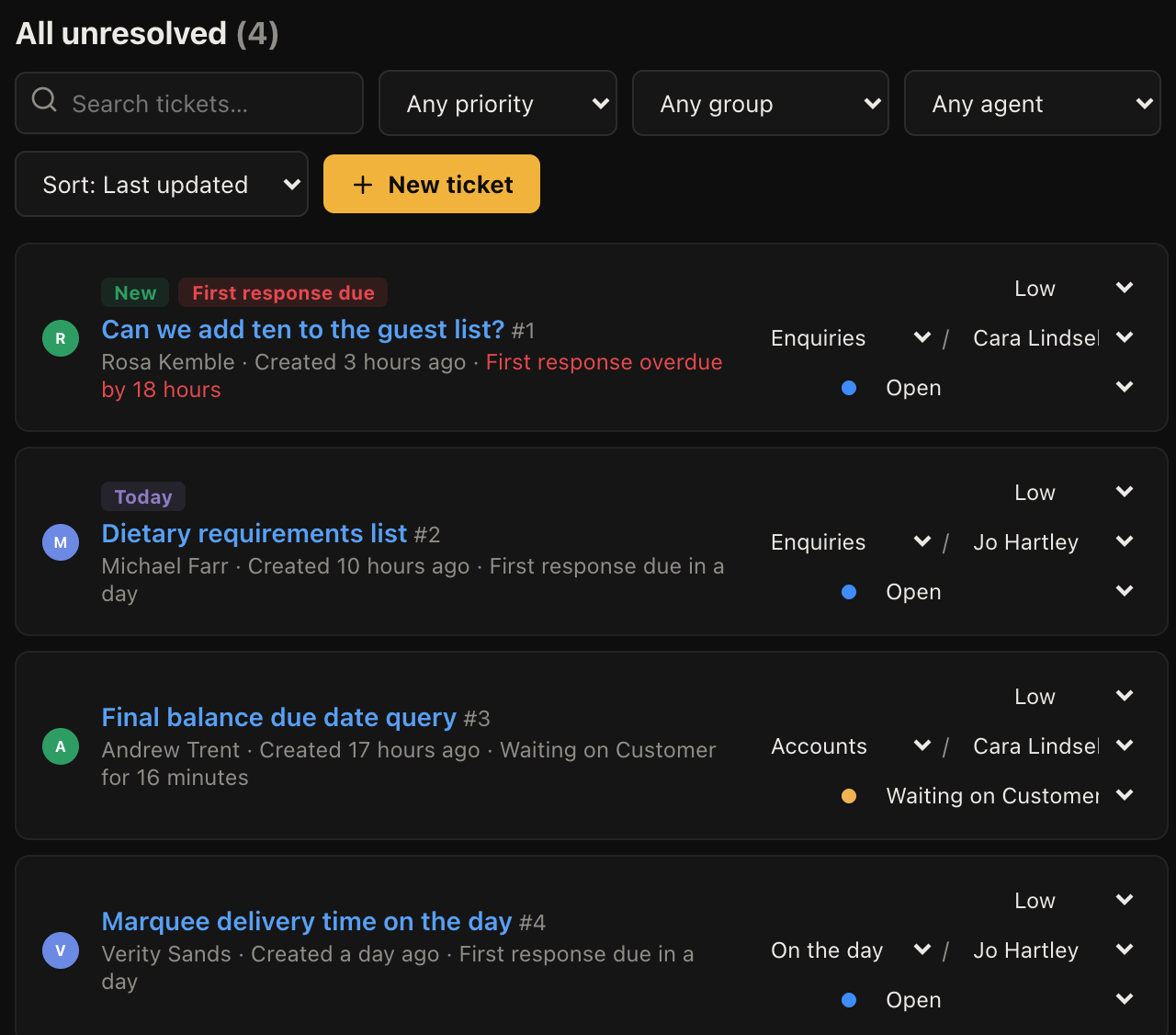Image resolution: width=1176 pixels, height=1035 pixels.
Task: Open the Any agent filter dropdown
Action: pos(1033,103)
